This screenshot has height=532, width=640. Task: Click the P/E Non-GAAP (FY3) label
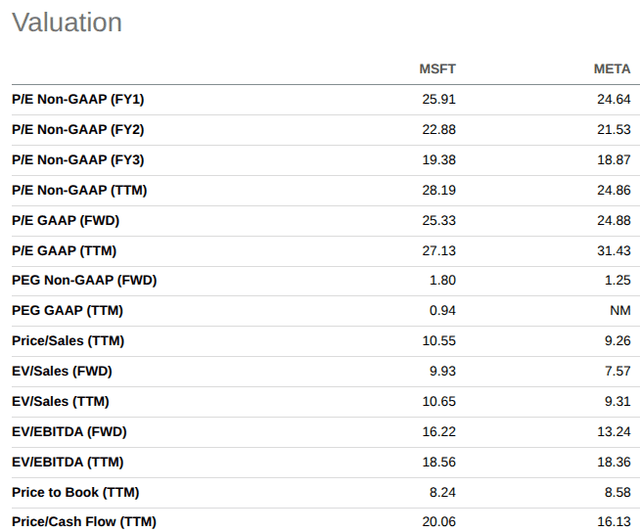78,160
